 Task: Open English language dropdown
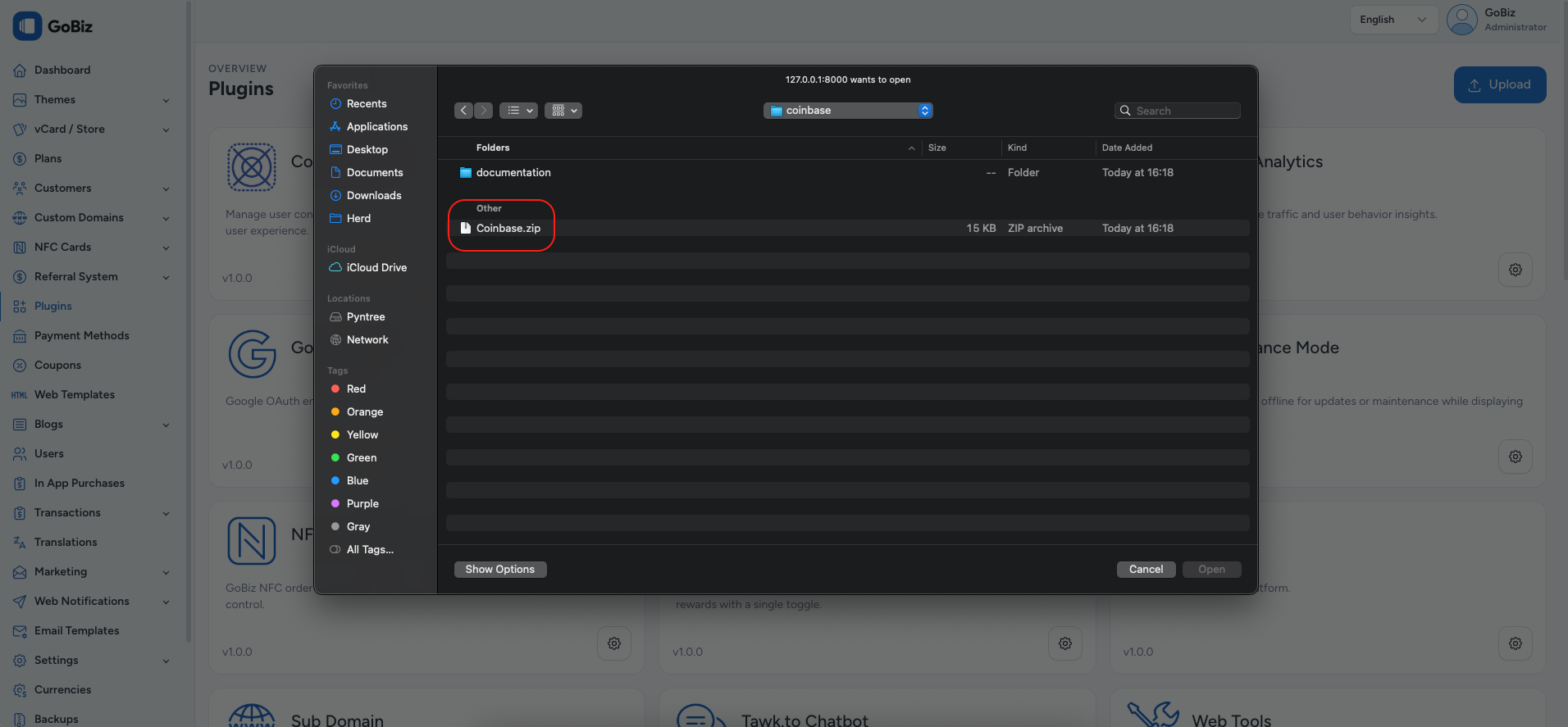pos(1393,20)
